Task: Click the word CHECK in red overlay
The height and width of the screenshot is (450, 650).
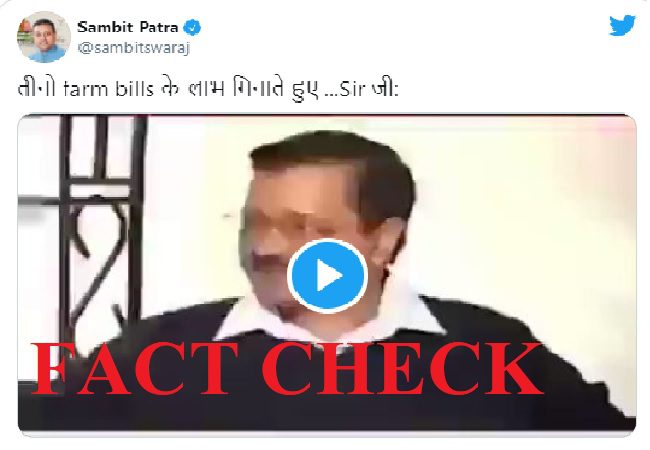Action: 403,368
